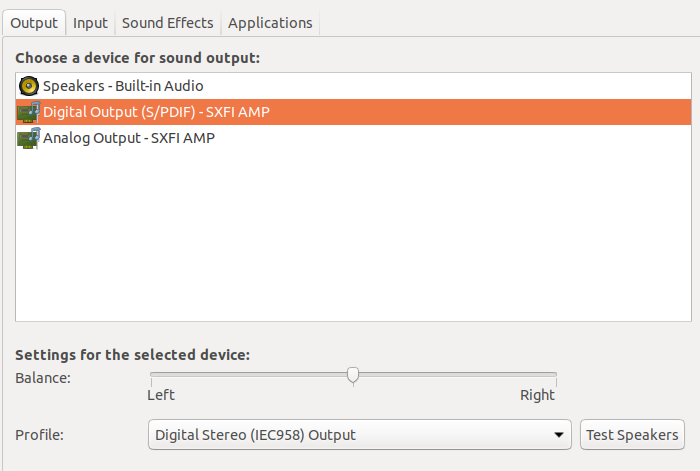This screenshot has height=471, width=700.
Task: Click the Right label under Balance
Action: [x=537, y=395]
